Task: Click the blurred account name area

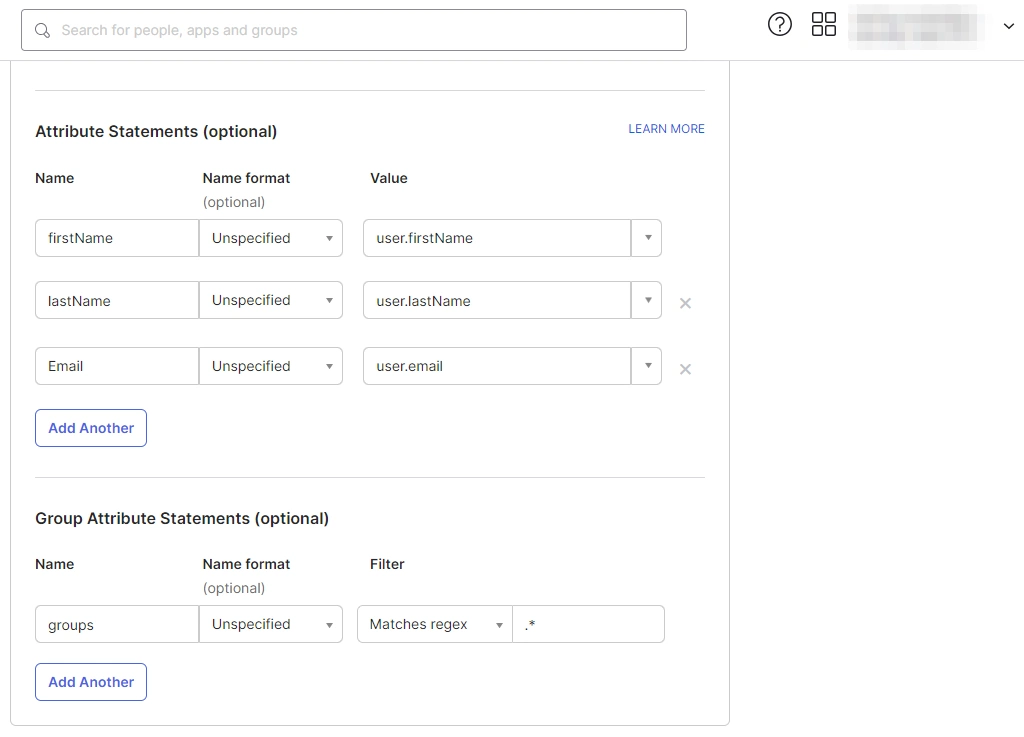Action: [916, 27]
